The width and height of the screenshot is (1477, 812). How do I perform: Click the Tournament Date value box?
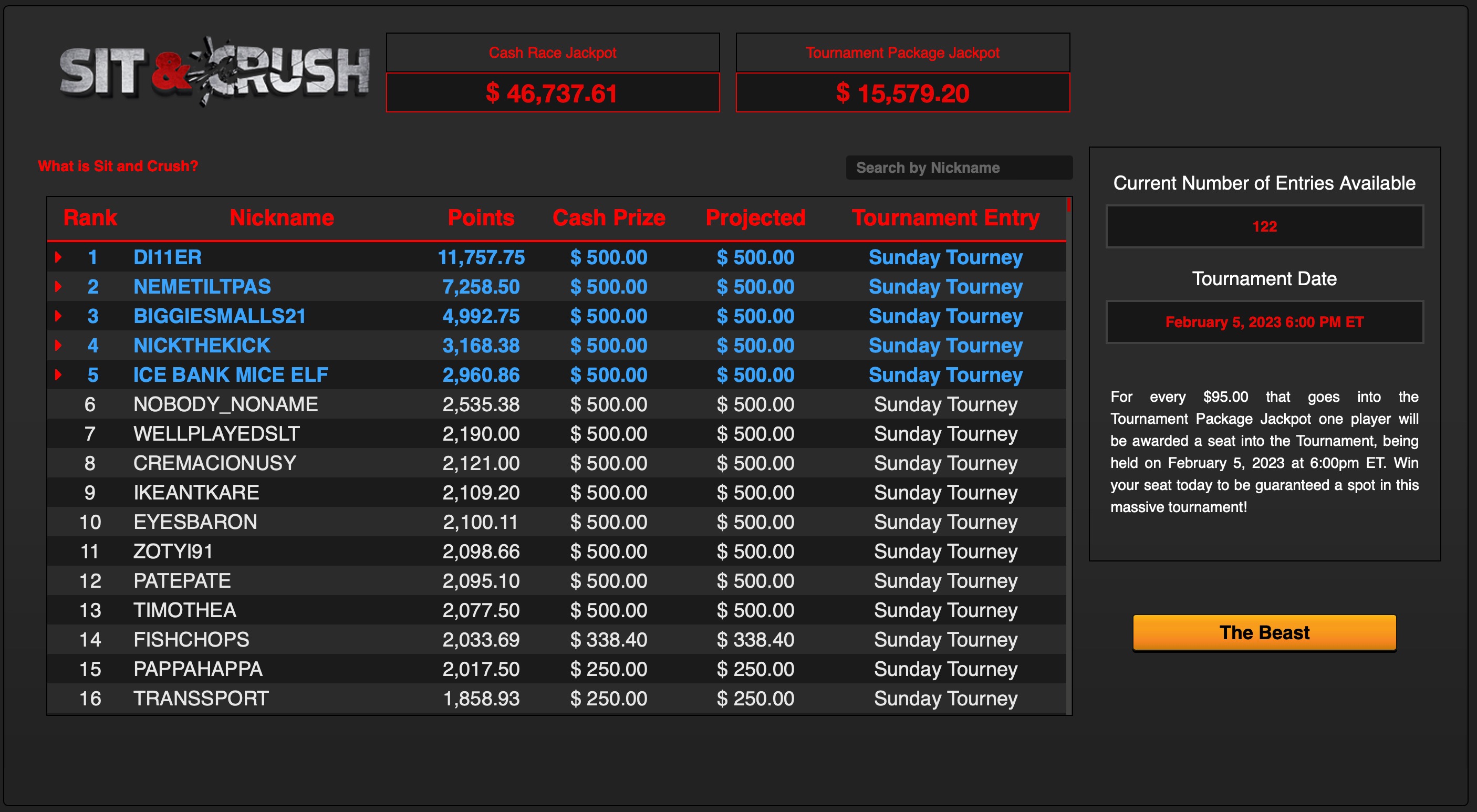click(x=1264, y=322)
